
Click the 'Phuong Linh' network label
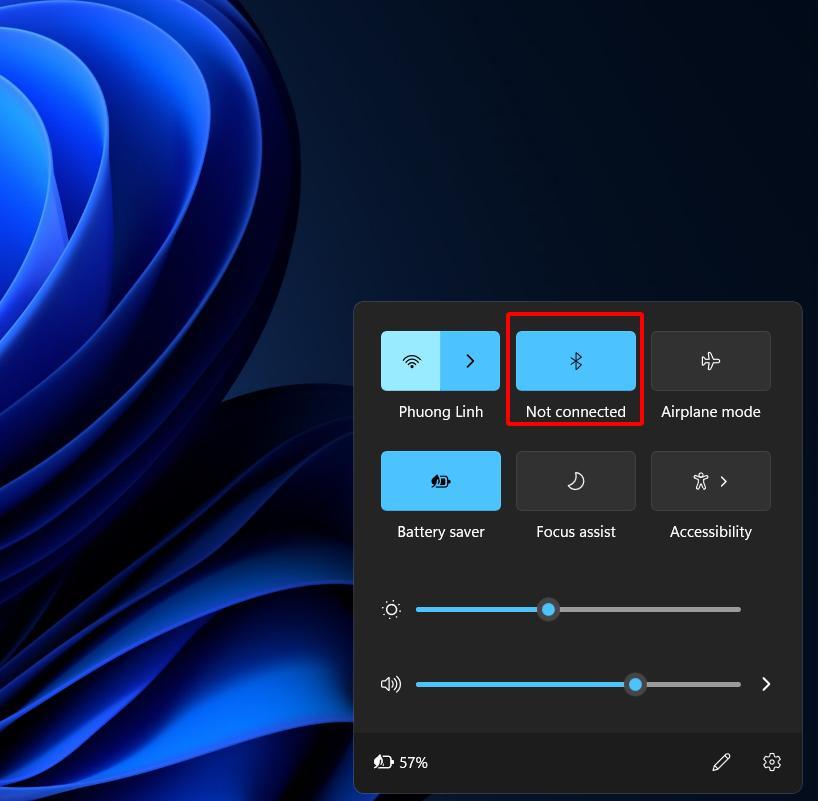[441, 412]
